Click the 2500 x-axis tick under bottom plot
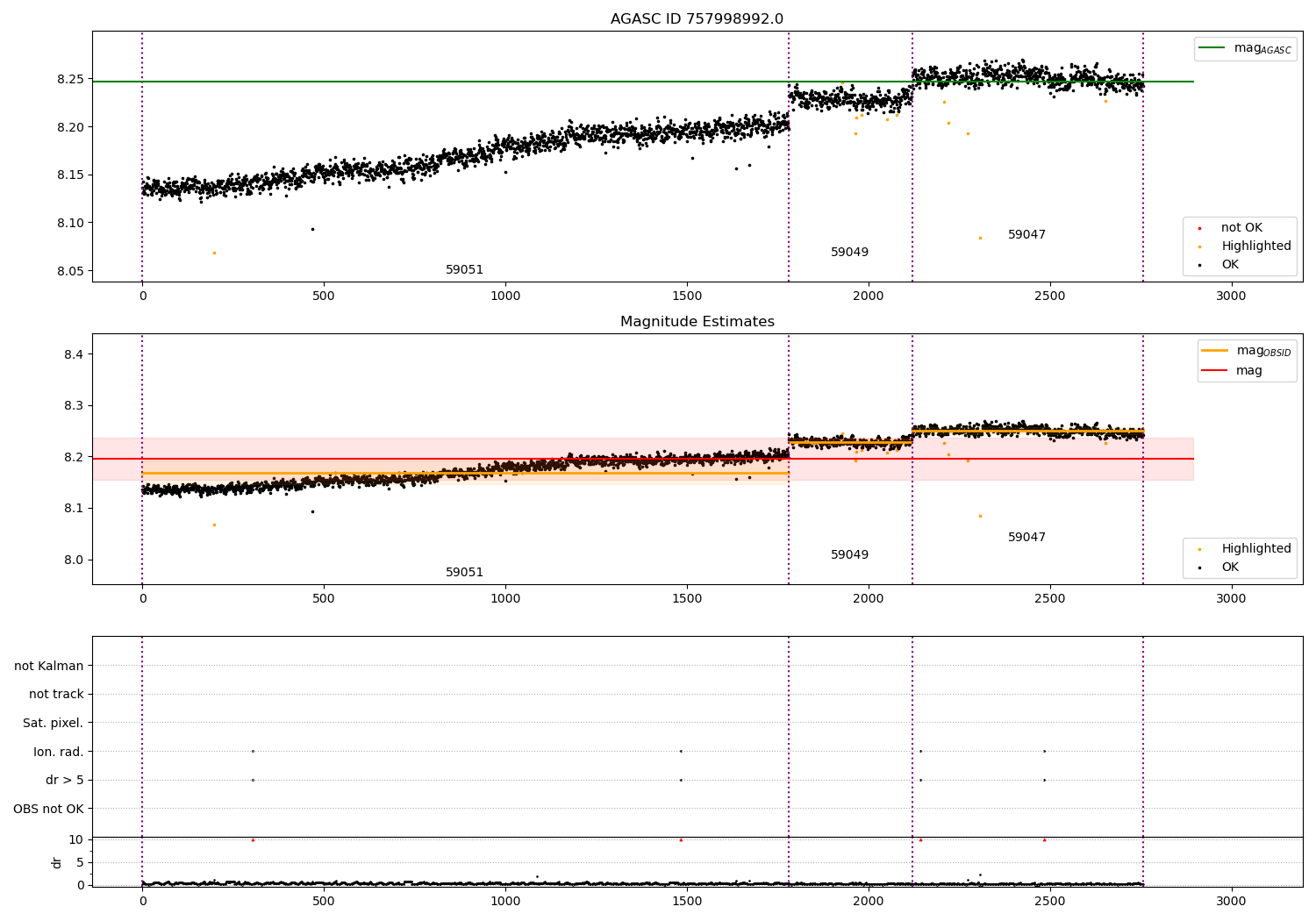Screen dimensions: 1316x921 pyautogui.click(x=1050, y=902)
